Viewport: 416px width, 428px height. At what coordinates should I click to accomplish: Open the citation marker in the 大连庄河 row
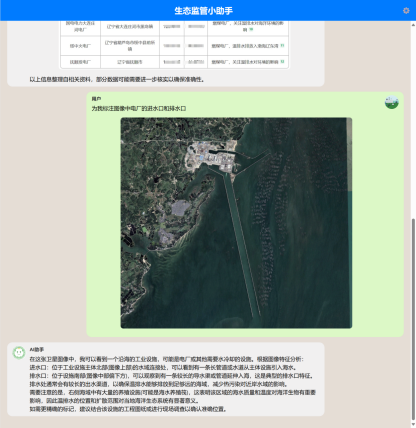point(252,29)
